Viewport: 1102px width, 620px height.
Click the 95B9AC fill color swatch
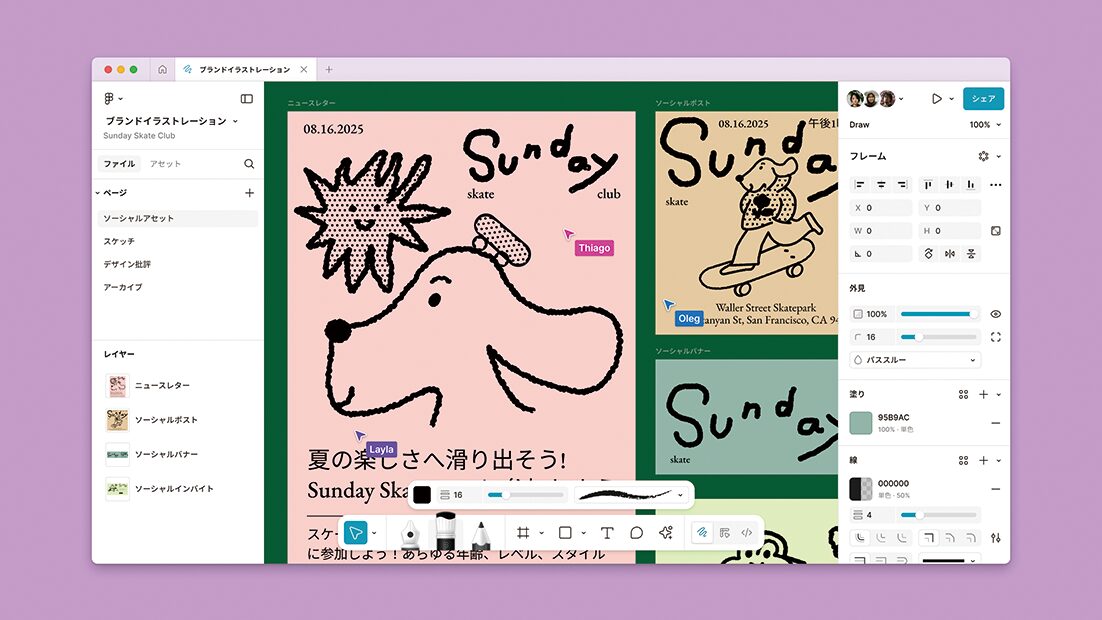pos(860,422)
